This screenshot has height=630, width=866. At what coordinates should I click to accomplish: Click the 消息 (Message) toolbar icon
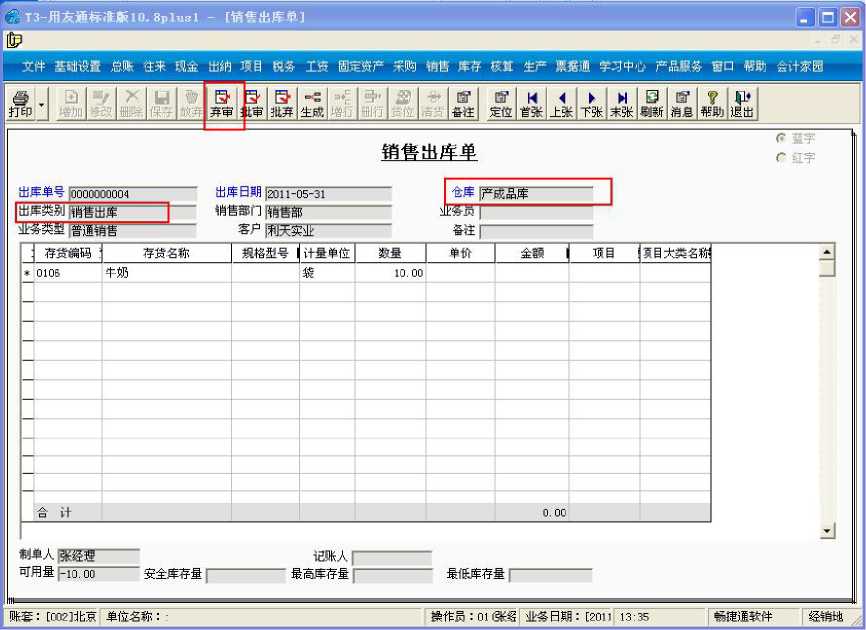coord(682,104)
